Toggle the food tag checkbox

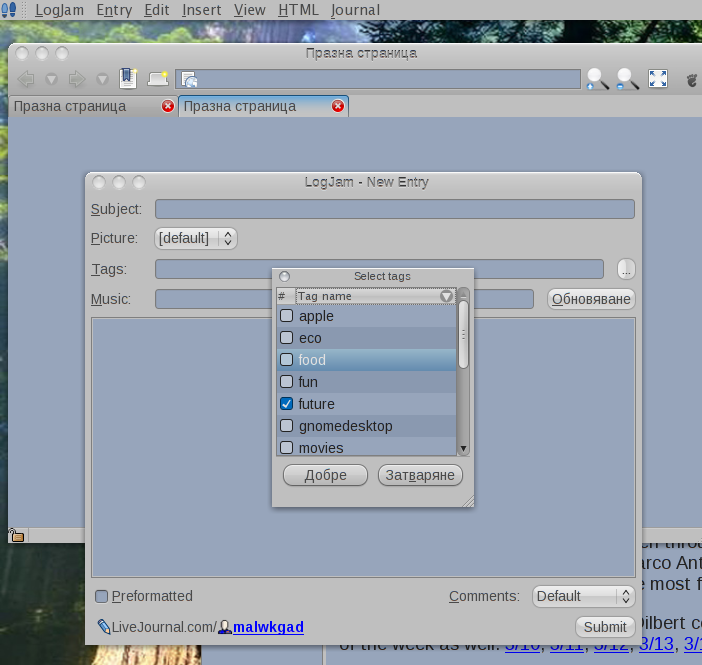click(287, 360)
